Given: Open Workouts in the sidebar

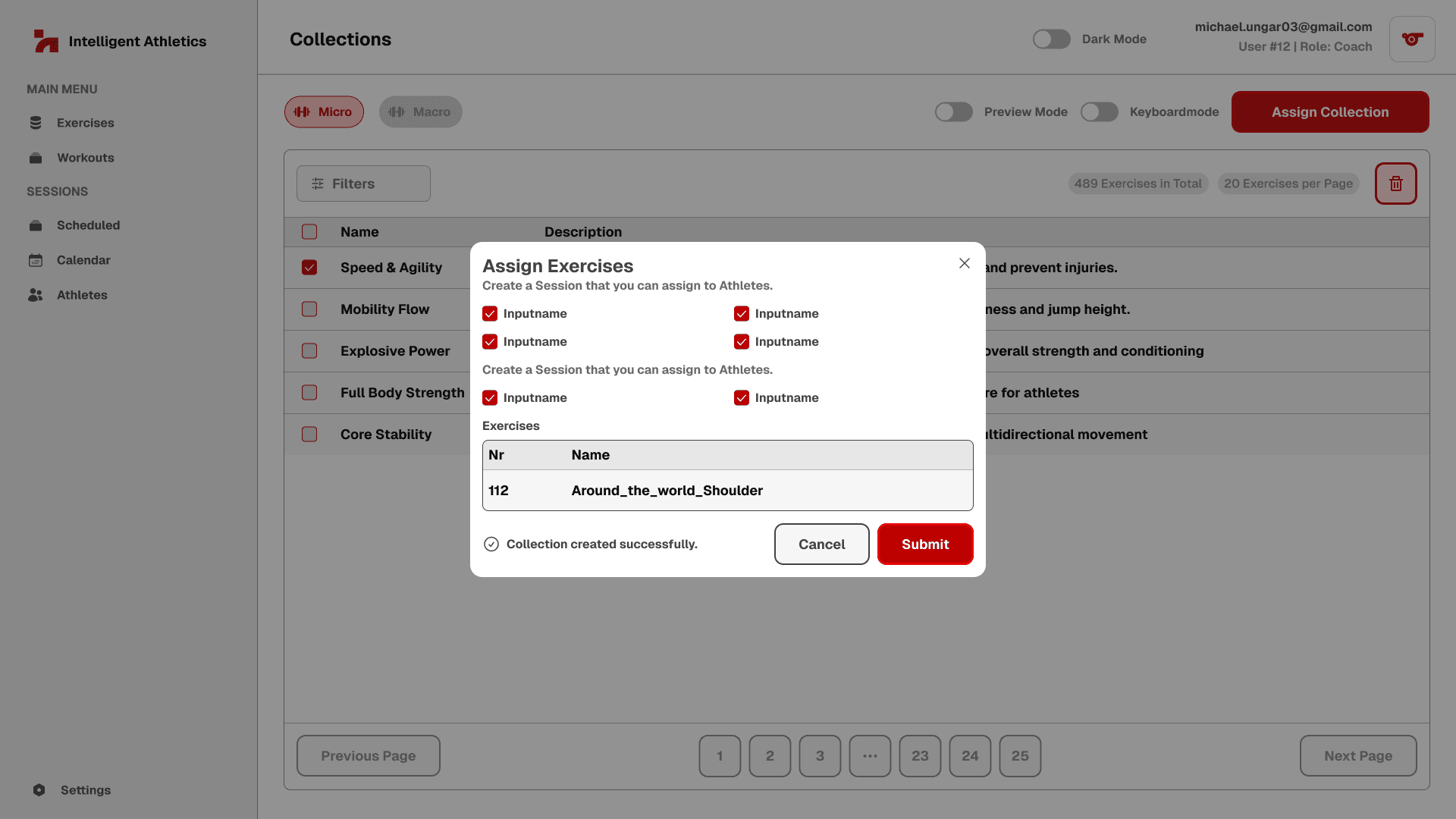Looking at the screenshot, I should (x=85, y=158).
